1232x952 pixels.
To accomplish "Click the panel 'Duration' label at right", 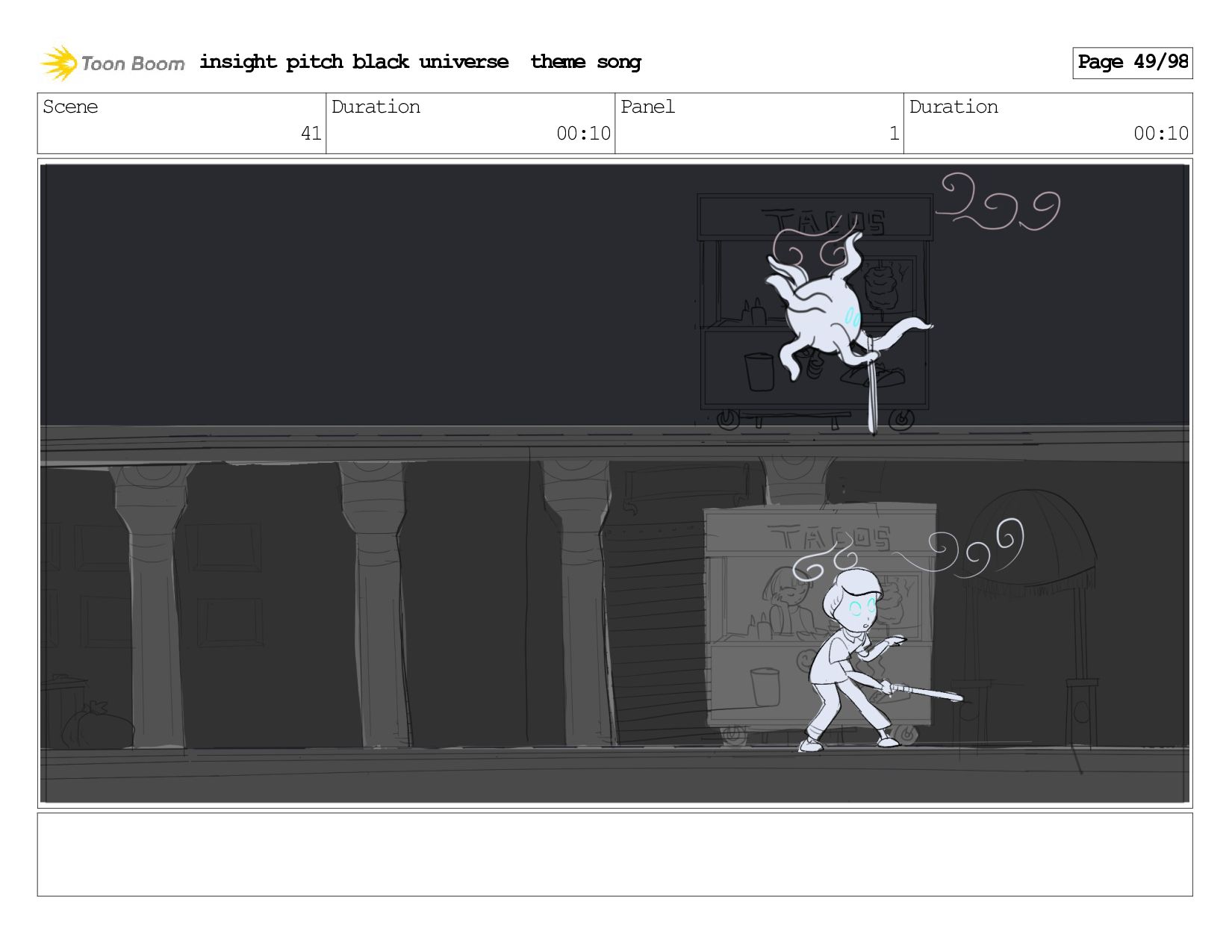I will 953,107.
